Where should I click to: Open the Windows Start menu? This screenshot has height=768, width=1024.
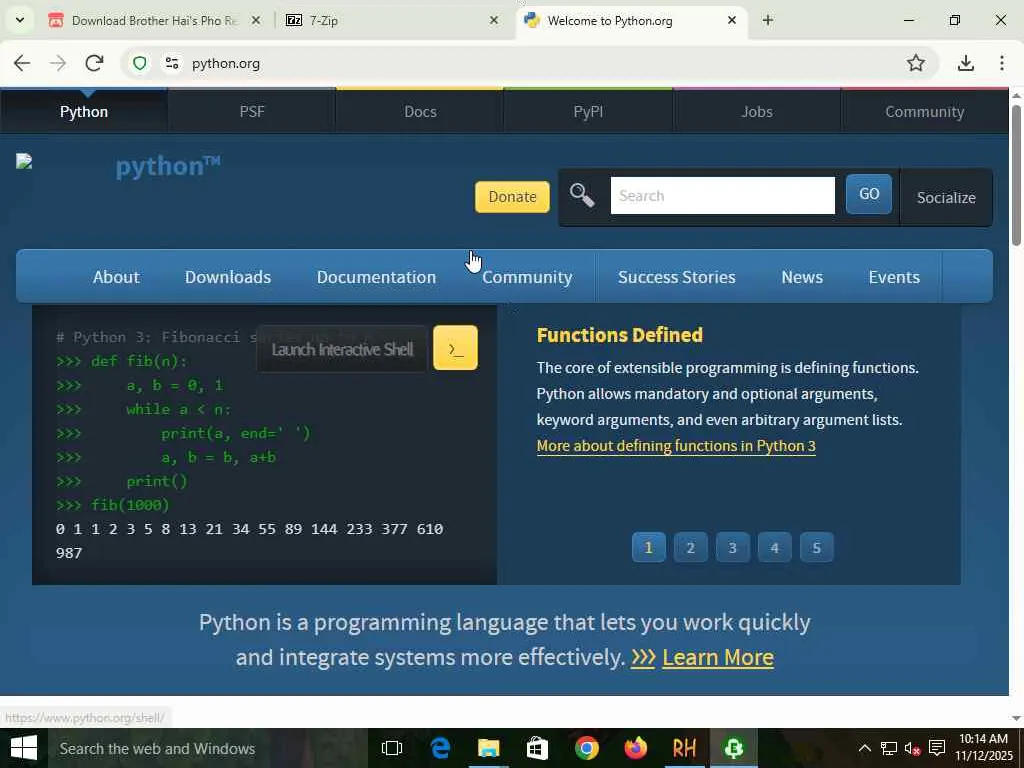pyautogui.click(x=24, y=748)
